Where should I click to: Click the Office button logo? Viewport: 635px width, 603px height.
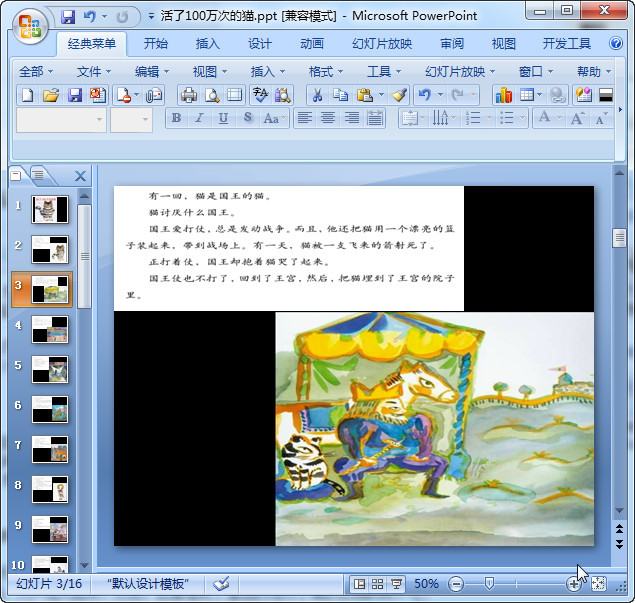[x=29, y=26]
